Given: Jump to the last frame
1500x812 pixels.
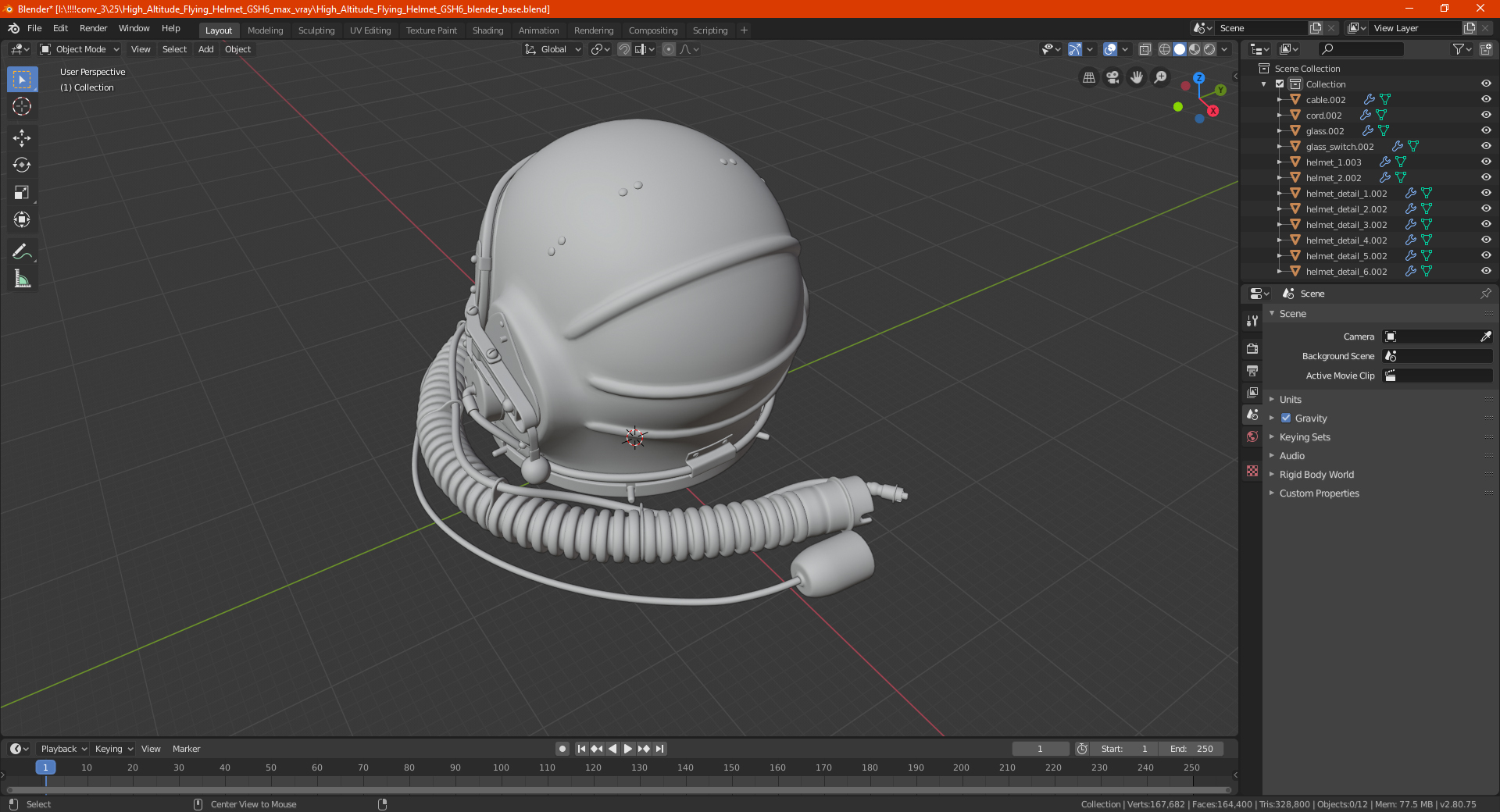Looking at the screenshot, I should (x=660, y=749).
